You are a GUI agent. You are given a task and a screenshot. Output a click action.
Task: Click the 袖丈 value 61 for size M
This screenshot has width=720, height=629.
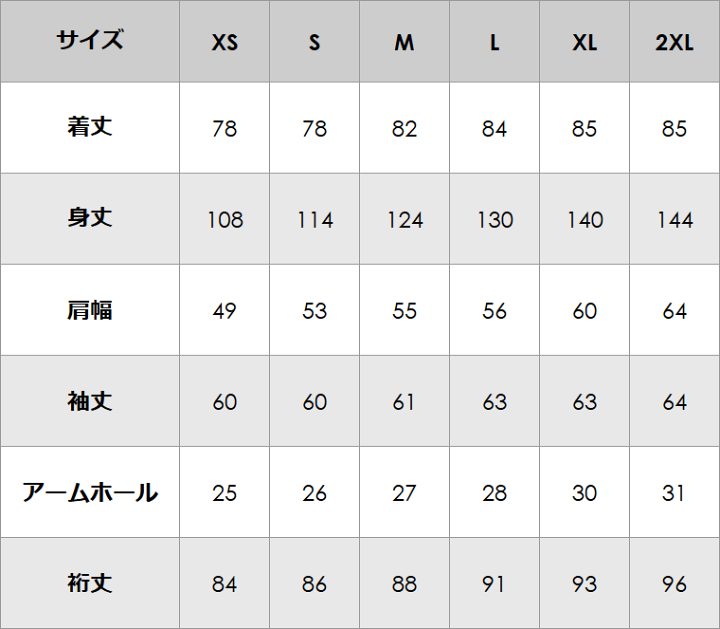[x=404, y=402]
